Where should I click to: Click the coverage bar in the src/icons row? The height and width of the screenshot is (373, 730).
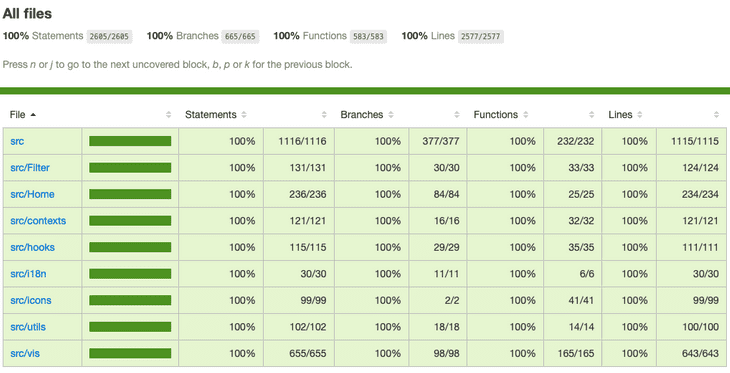(x=130, y=301)
